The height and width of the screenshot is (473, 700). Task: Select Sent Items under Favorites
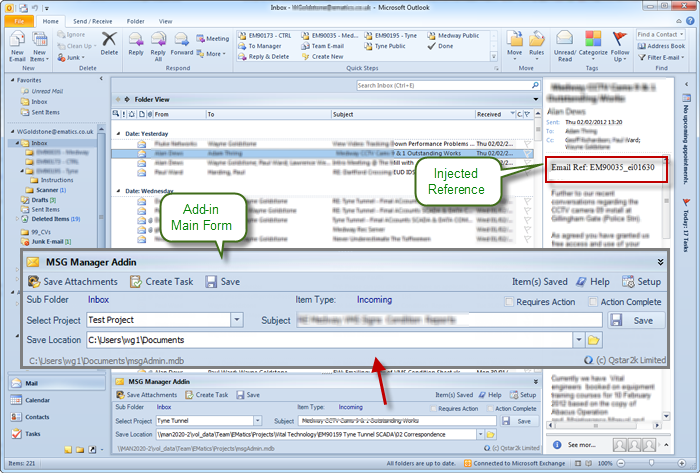click(x=40, y=112)
